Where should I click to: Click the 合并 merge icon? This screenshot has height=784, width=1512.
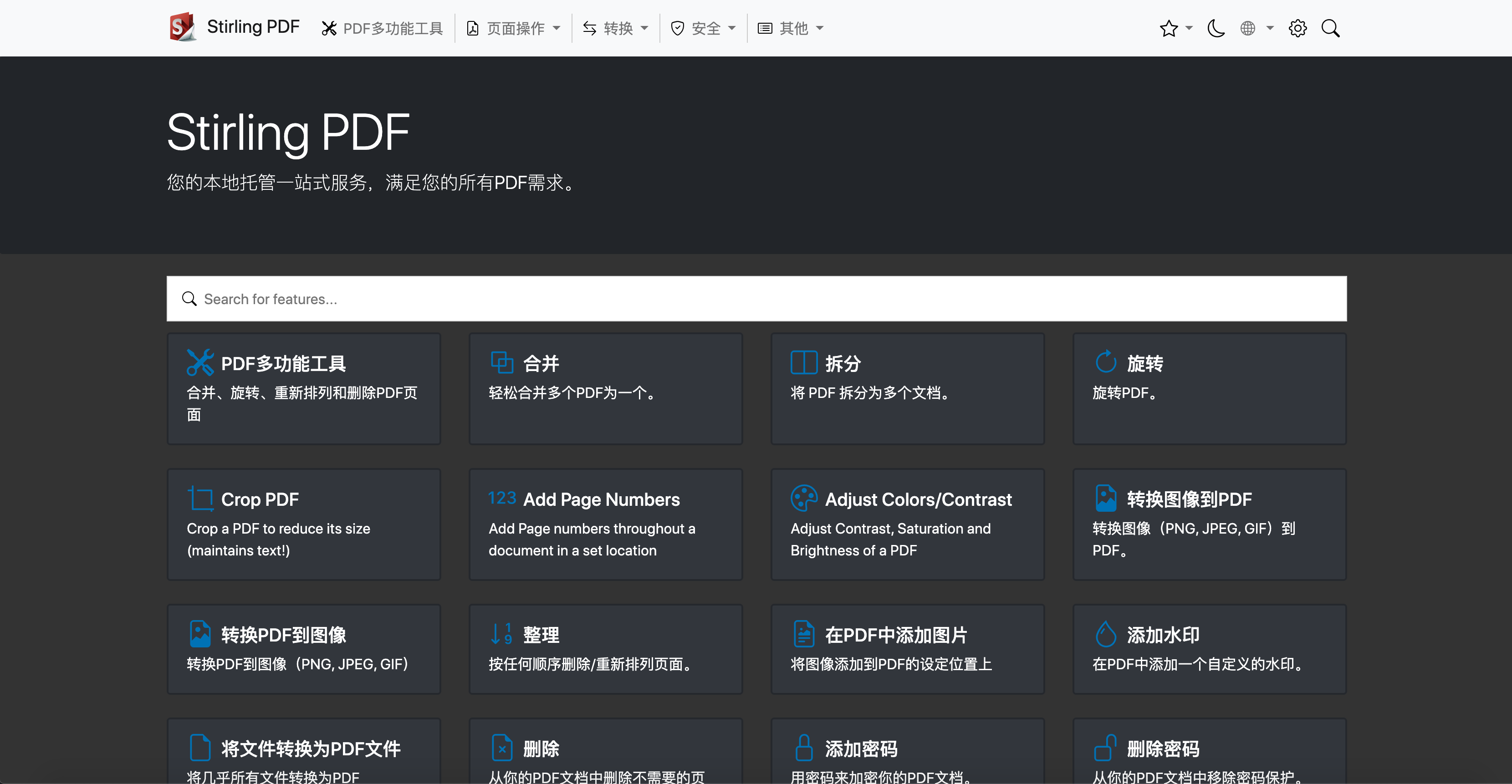click(x=502, y=362)
